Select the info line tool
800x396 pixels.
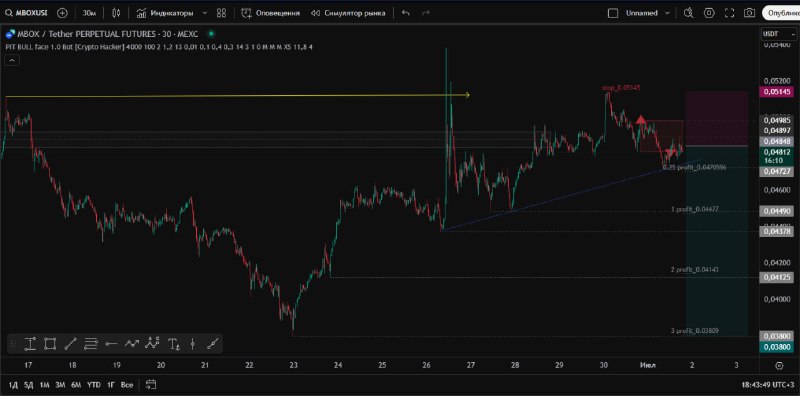click(x=212, y=344)
